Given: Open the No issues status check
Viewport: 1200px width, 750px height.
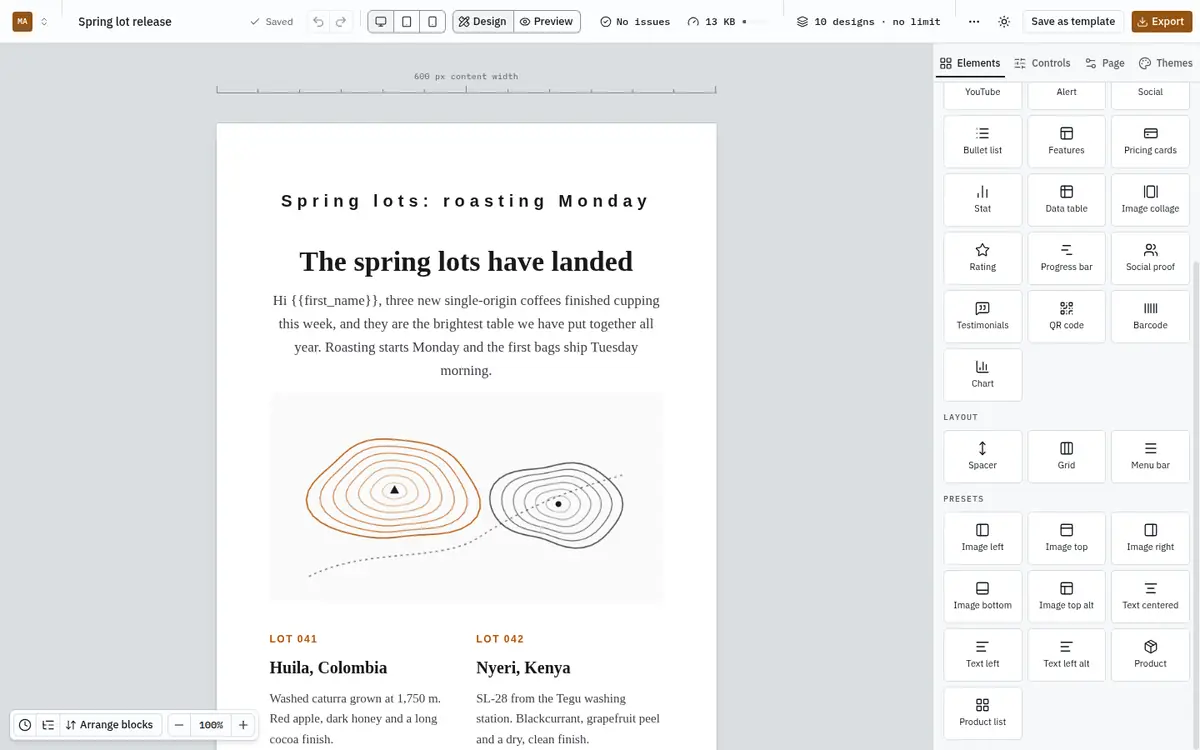Looking at the screenshot, I should pos(636,21).
